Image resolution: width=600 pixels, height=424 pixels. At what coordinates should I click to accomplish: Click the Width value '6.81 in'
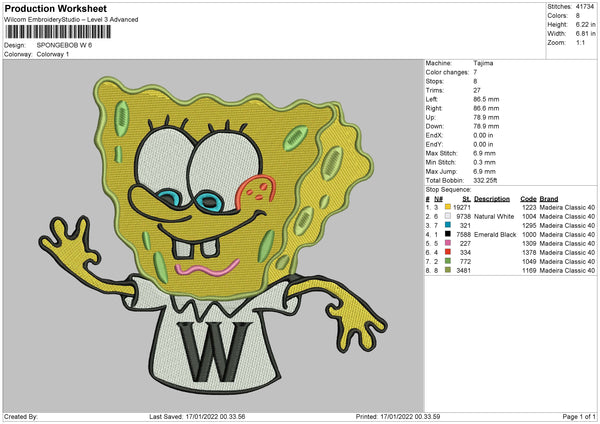click(x=585, y=34)
